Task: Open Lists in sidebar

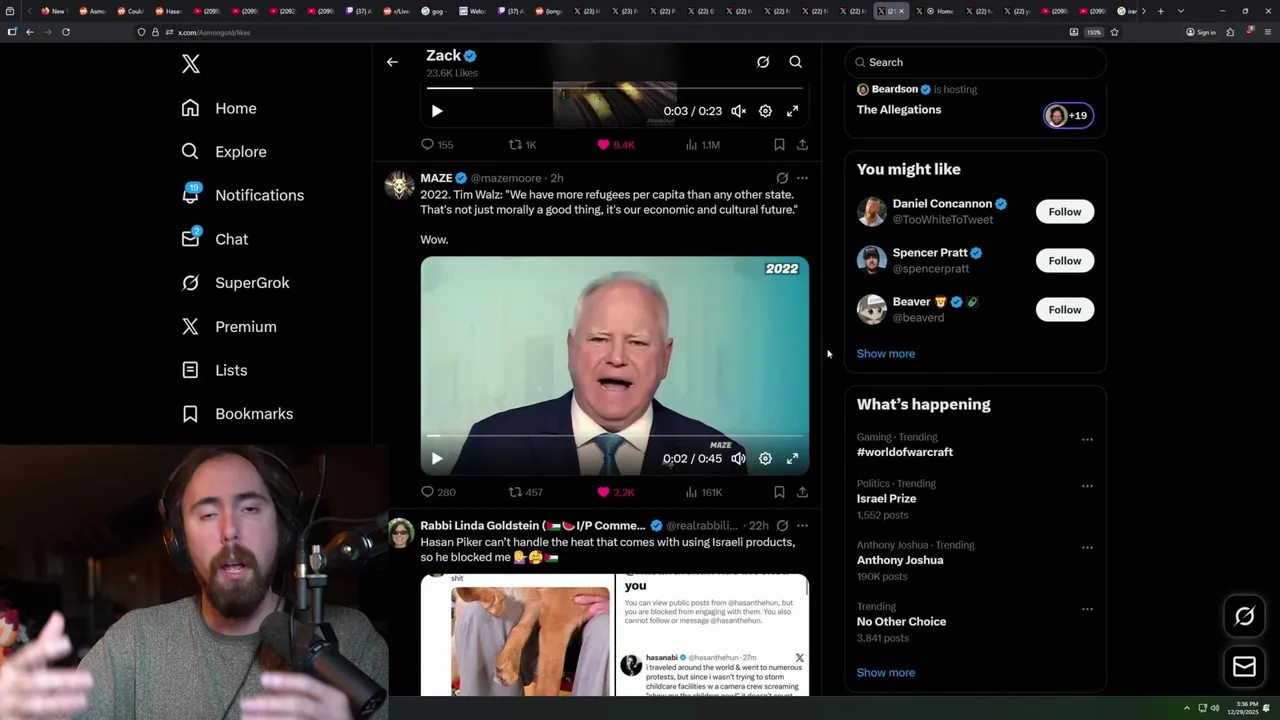Action: (x=214, y=370)
